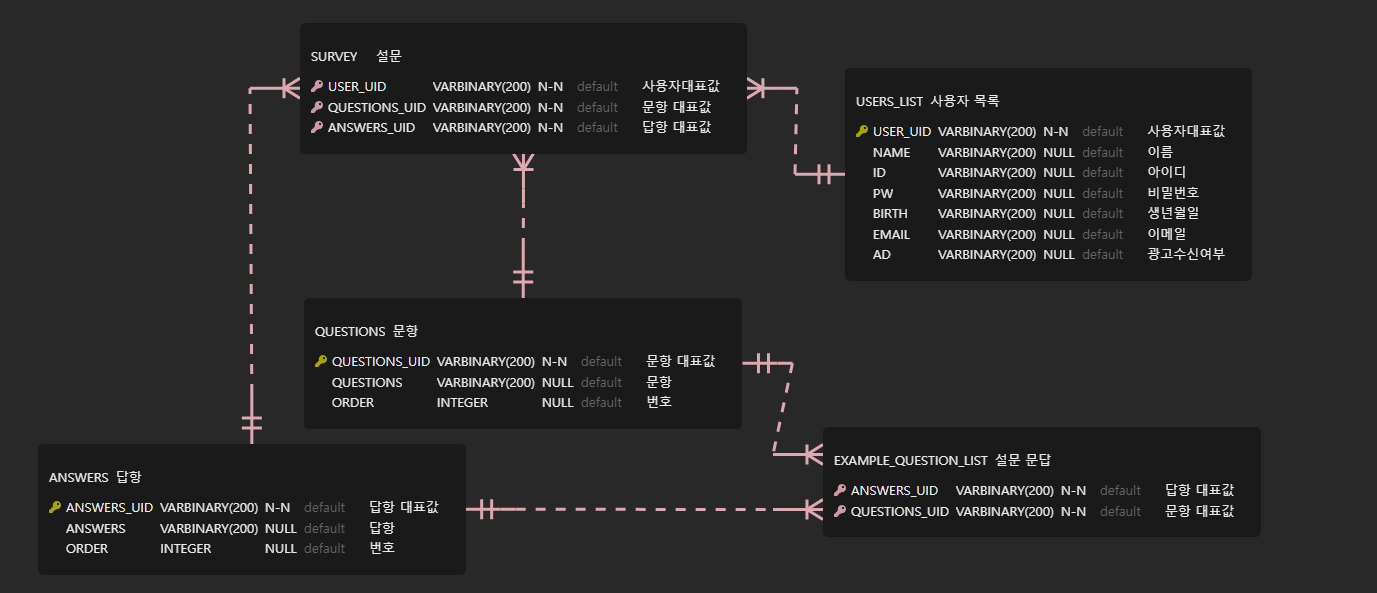Toggle NULL constraint on the NAME column

click(x=1059, y=152)
